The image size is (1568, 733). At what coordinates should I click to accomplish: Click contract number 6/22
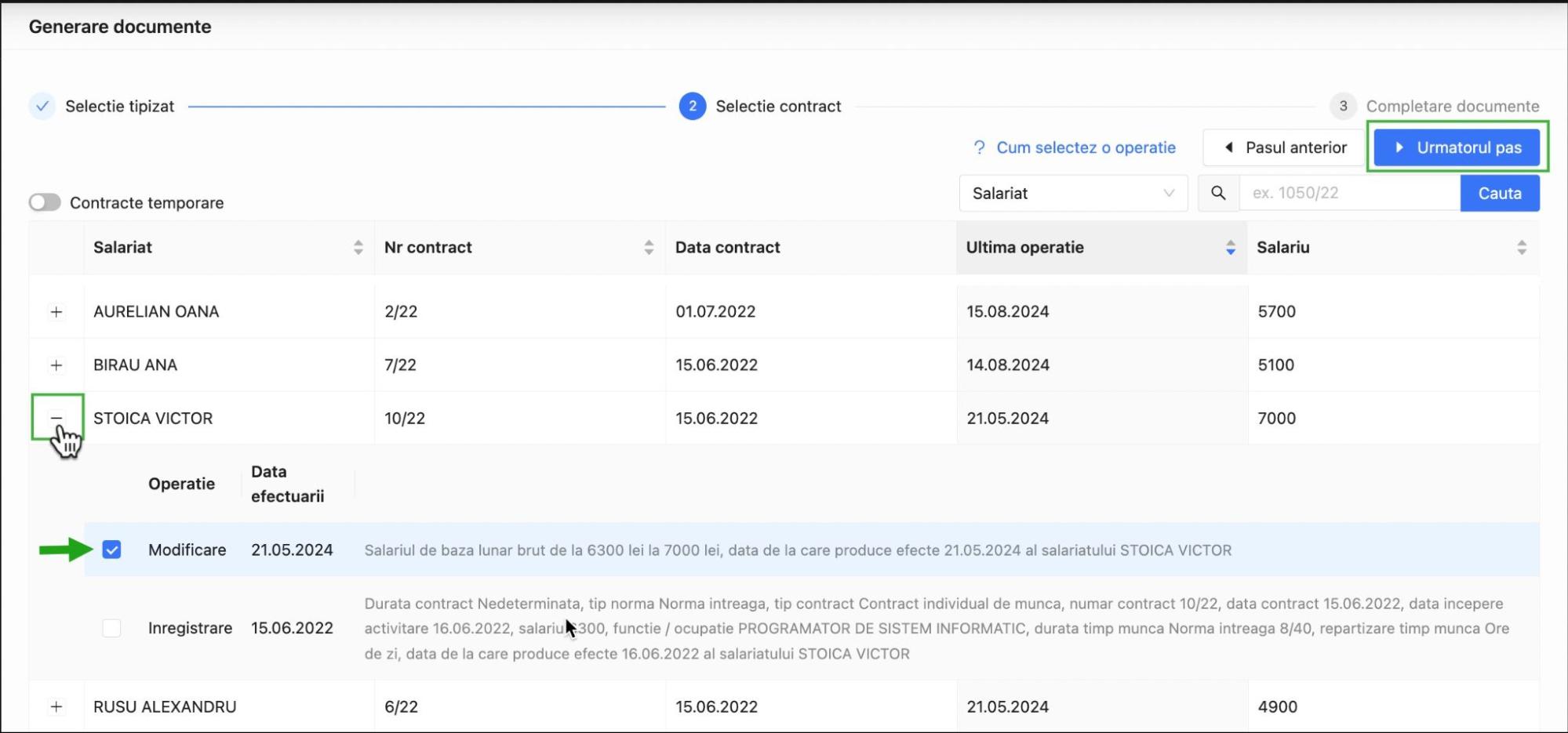pyautogui.click(x=401, y=707)
